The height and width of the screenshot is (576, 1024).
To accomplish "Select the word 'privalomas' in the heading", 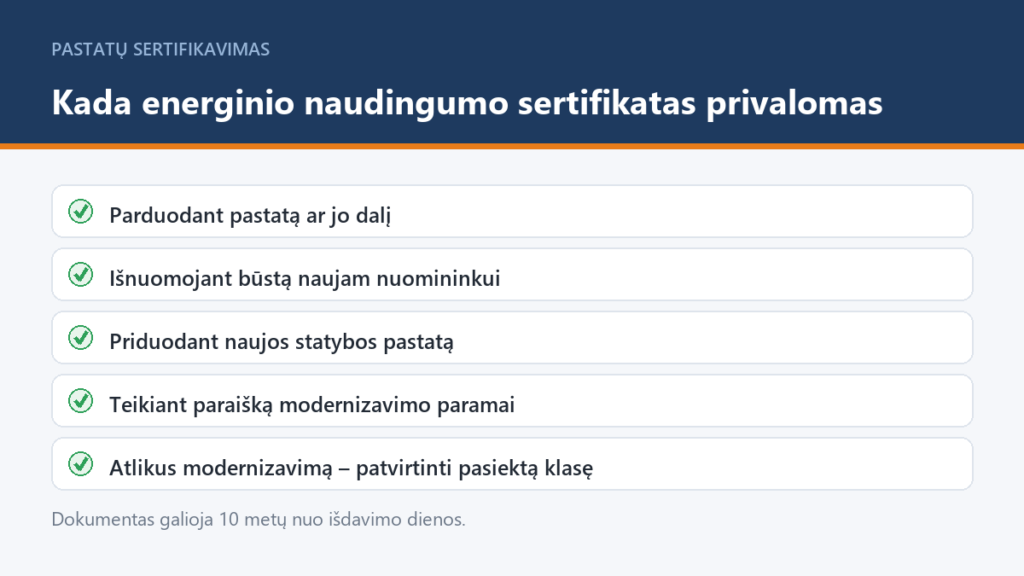I will [794, 104].
